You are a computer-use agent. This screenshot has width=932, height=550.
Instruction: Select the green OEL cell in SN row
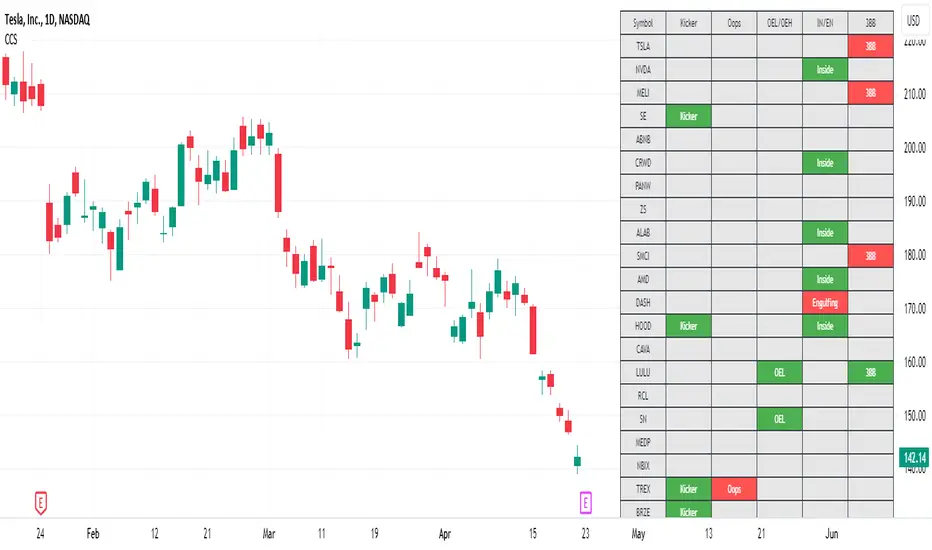point(779,419)
